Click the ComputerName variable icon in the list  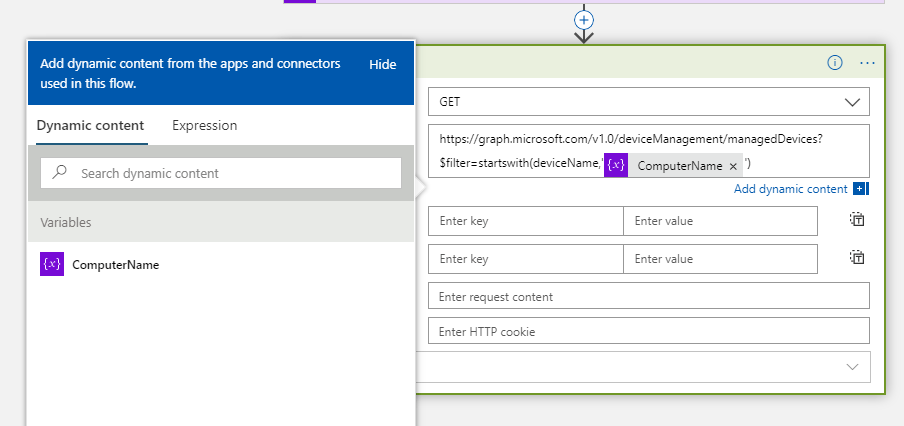click(52, 265)
